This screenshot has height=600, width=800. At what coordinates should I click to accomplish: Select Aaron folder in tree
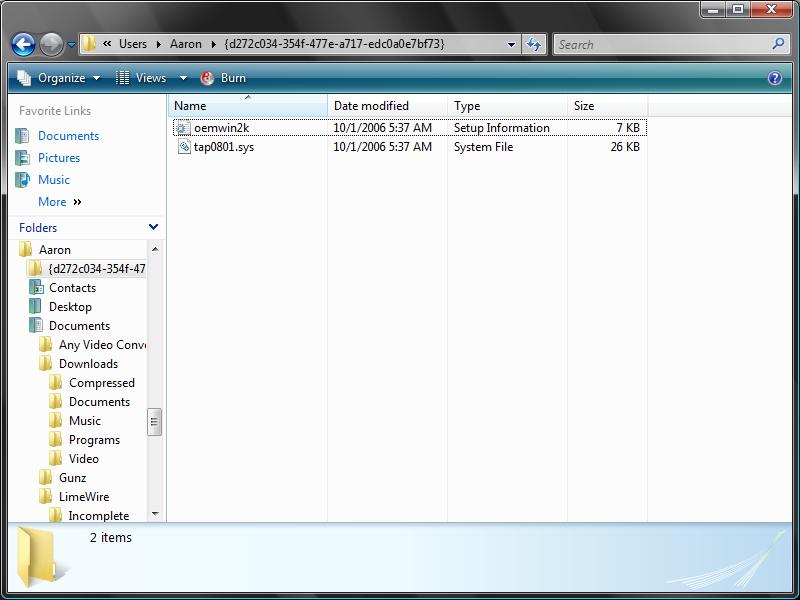pyautogui.click(x=55, y=249)
